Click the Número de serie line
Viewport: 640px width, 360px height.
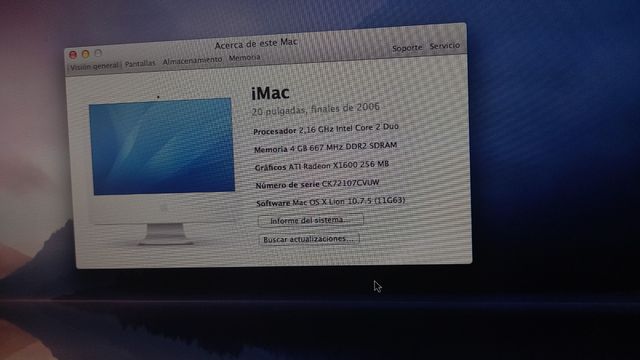pyautogui.click(x=317, y=184)
